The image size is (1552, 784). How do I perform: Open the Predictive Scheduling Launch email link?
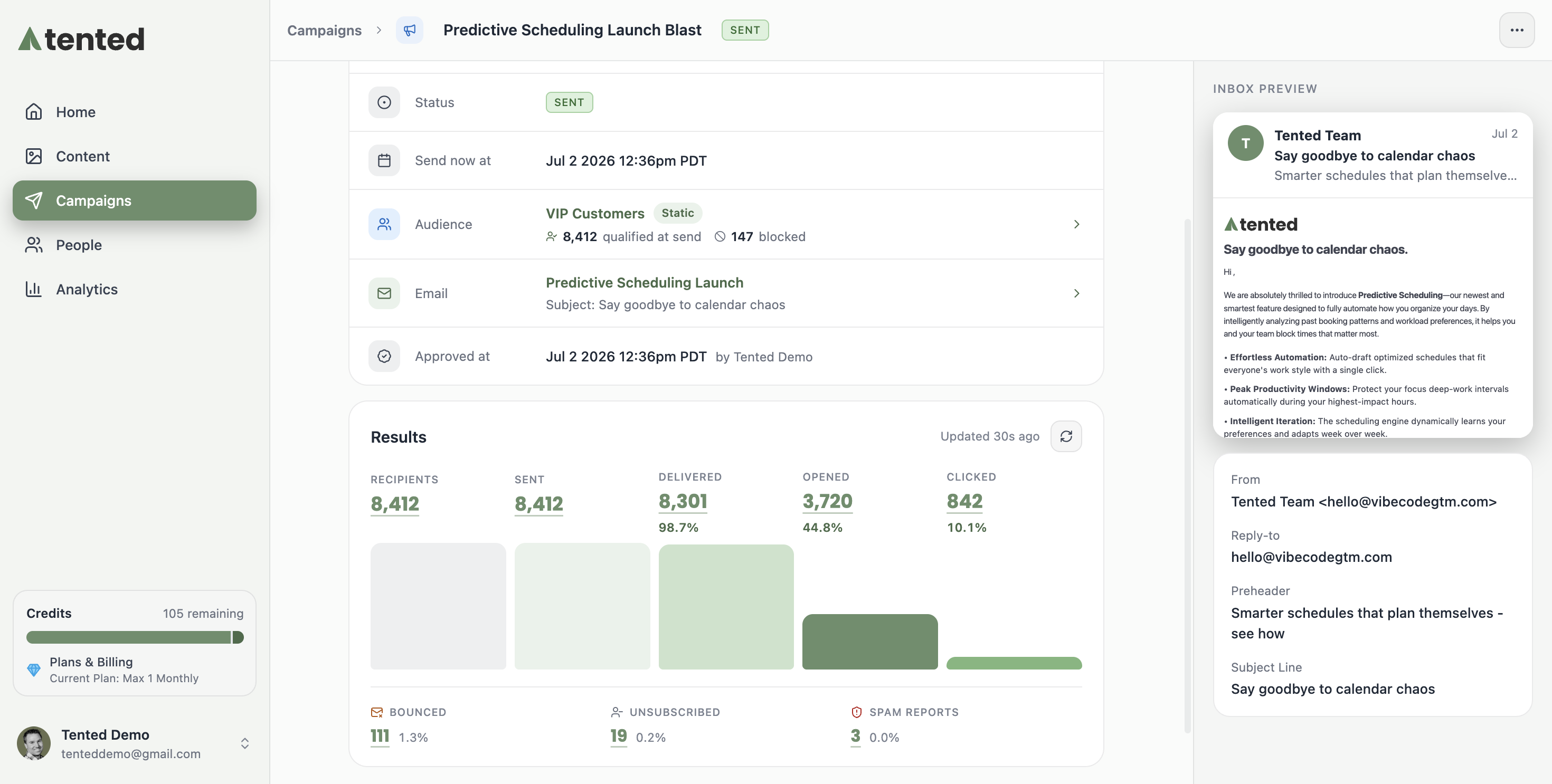(644, 282)
